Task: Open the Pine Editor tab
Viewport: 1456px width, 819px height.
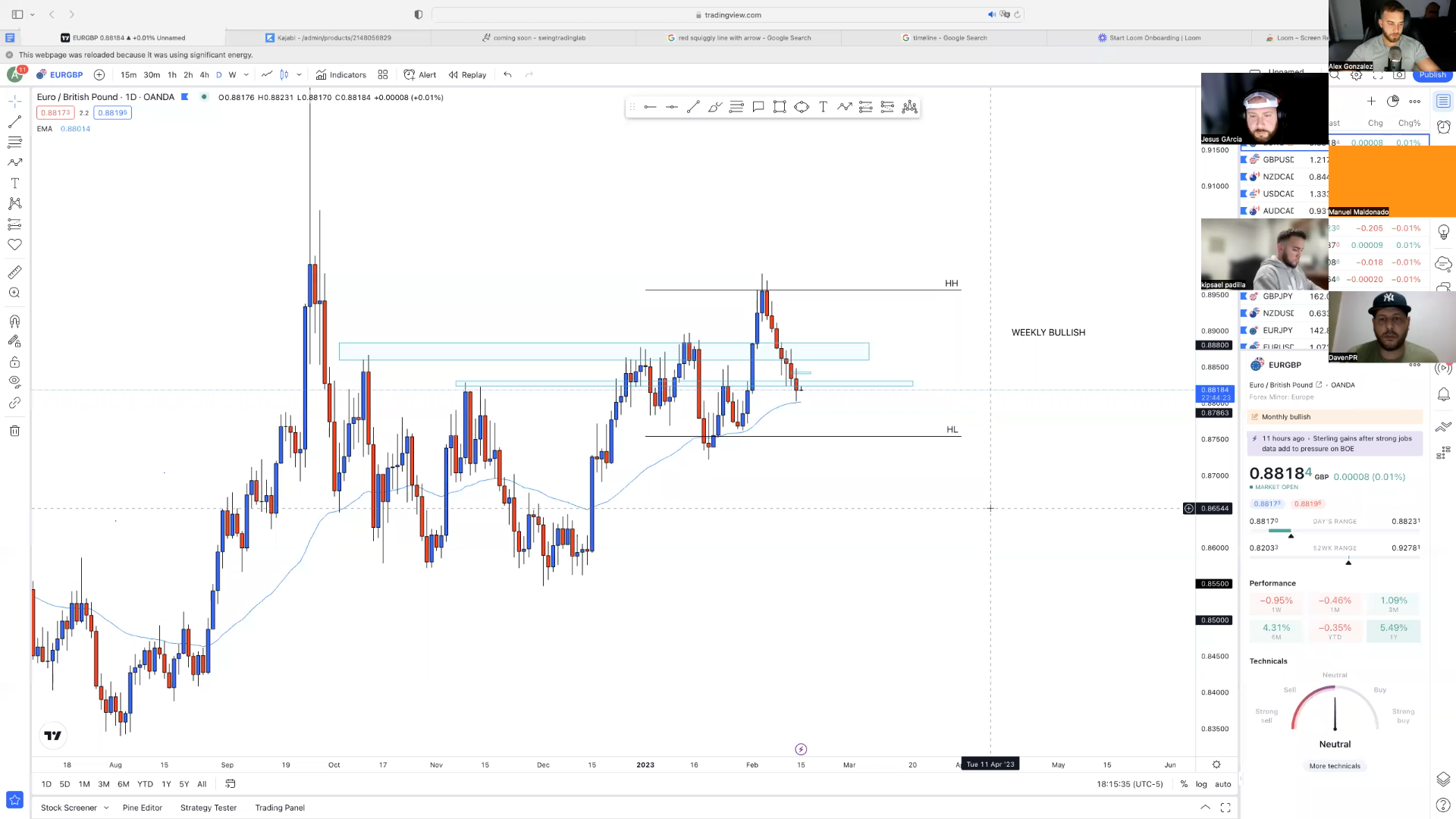Action: click(x=143, y=808)
